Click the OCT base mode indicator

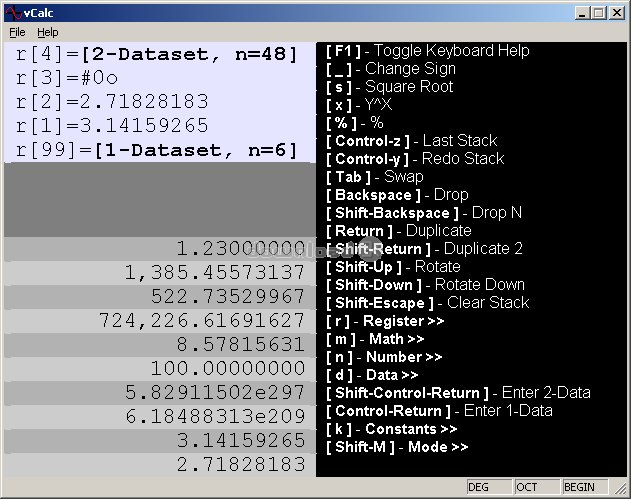tap(537, 487)
